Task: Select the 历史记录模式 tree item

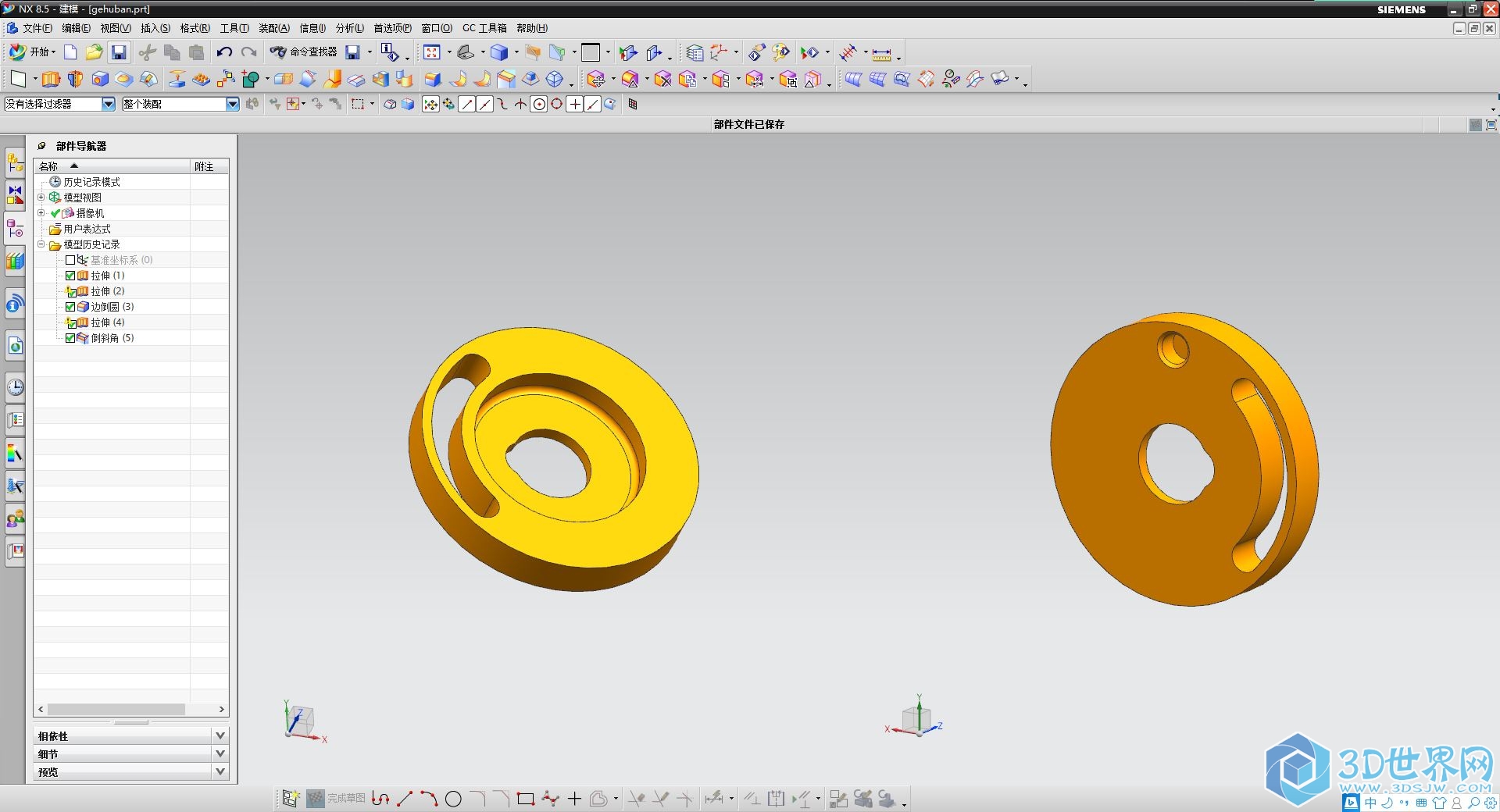Action: [91, 182]
